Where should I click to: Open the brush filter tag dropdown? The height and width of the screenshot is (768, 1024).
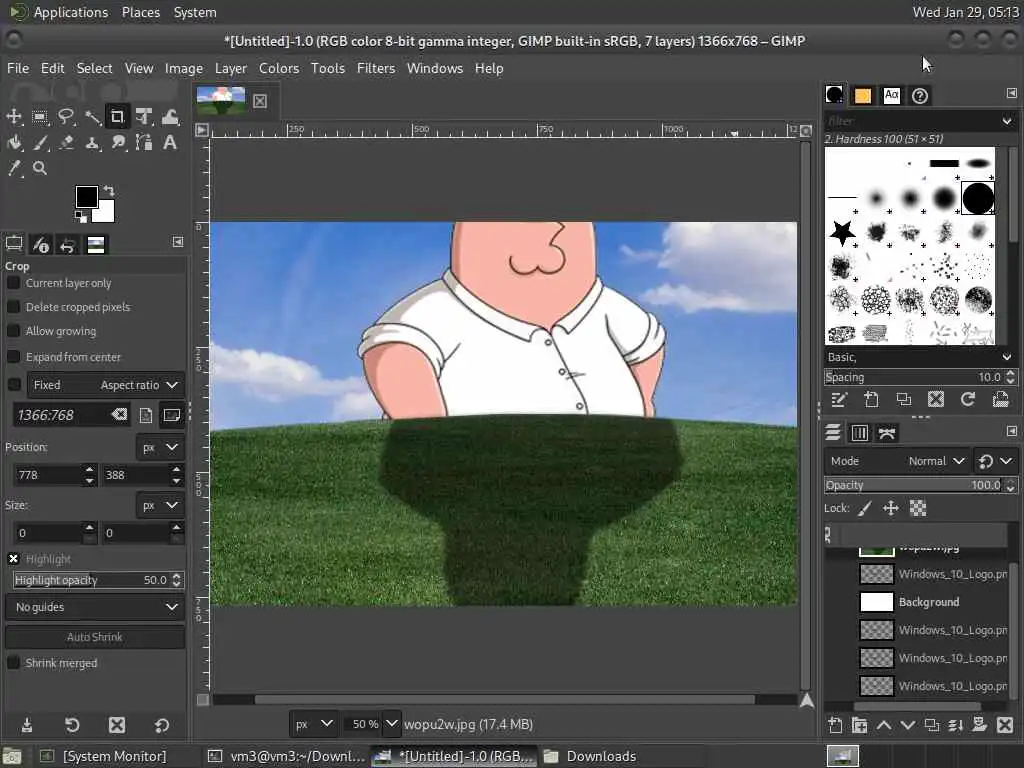[1006, 121]
